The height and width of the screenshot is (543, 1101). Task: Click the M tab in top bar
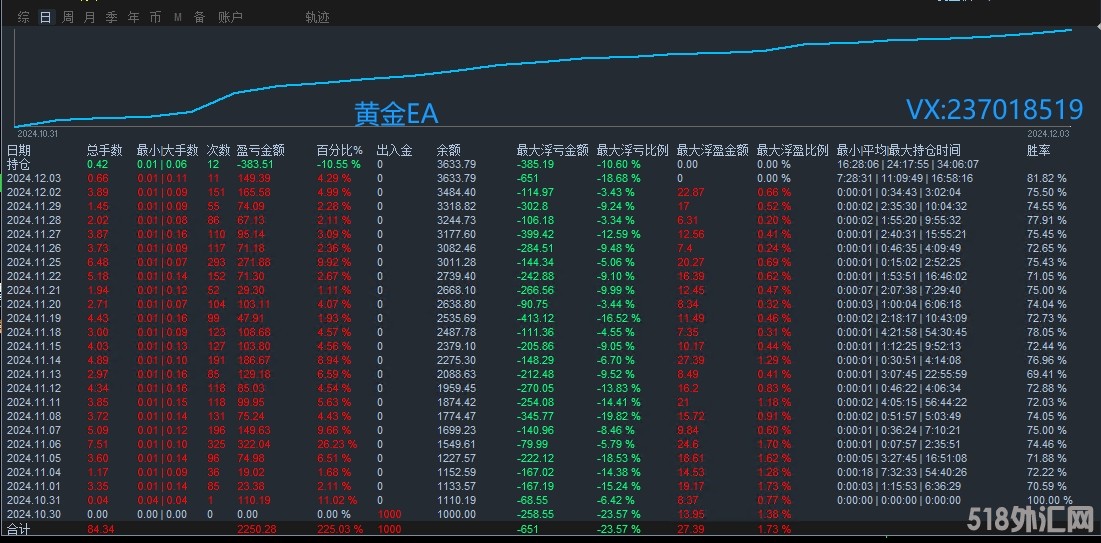(x=178, y=17)
